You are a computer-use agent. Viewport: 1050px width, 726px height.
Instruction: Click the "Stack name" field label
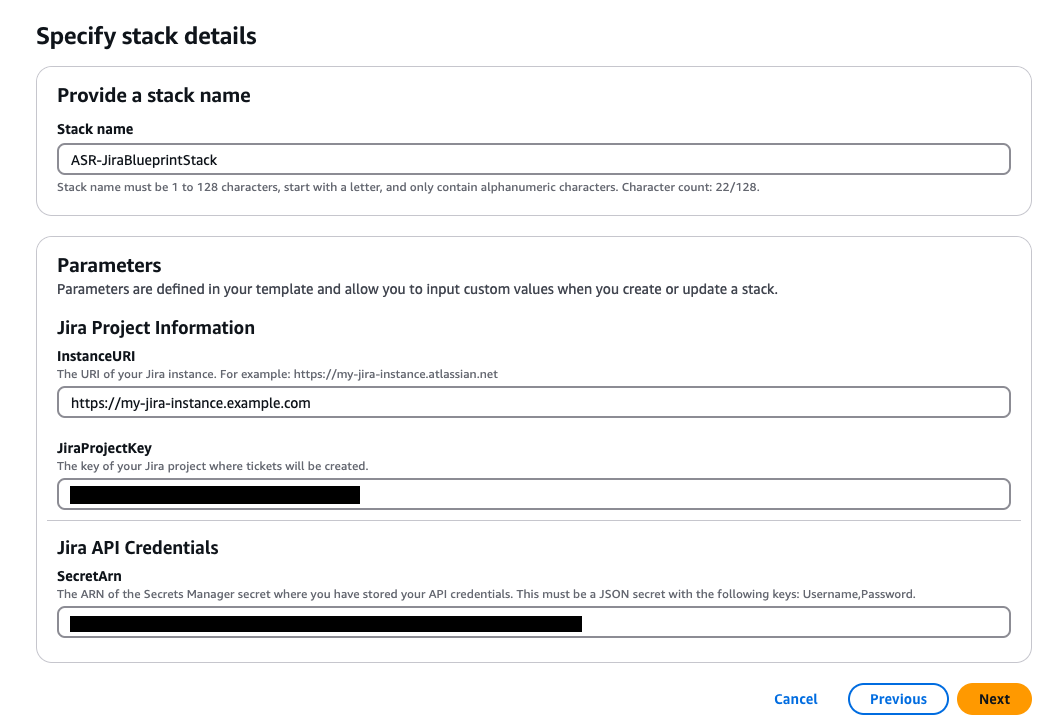pyautogui.click(x=95, y=129)
